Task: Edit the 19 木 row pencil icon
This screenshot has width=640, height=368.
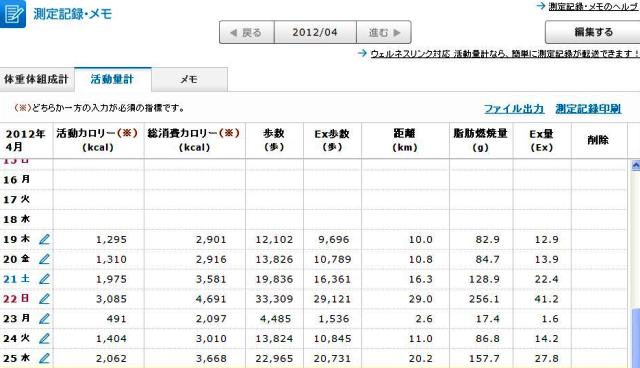Action: coord(44,239)
